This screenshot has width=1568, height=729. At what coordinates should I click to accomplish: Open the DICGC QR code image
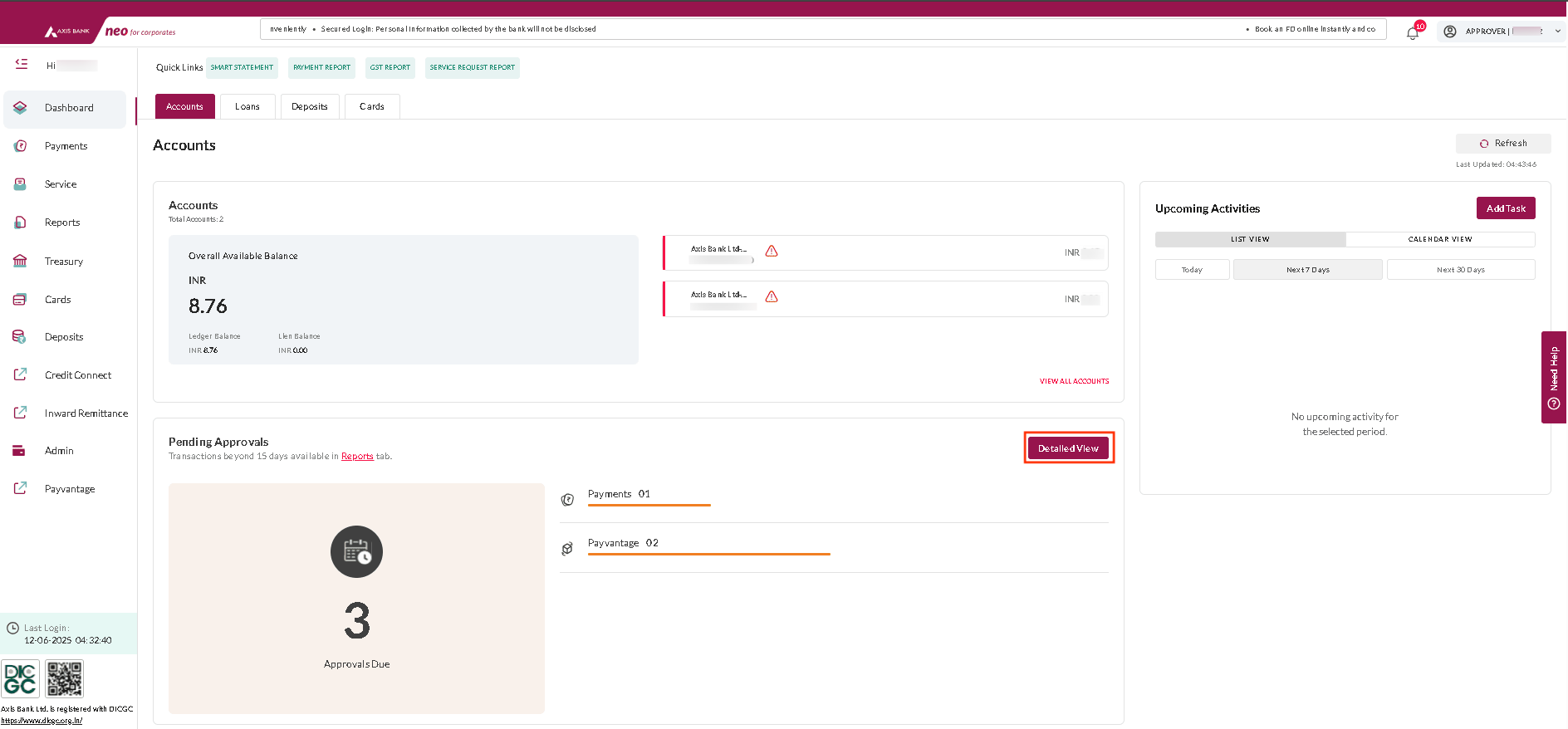coord(64,679)
